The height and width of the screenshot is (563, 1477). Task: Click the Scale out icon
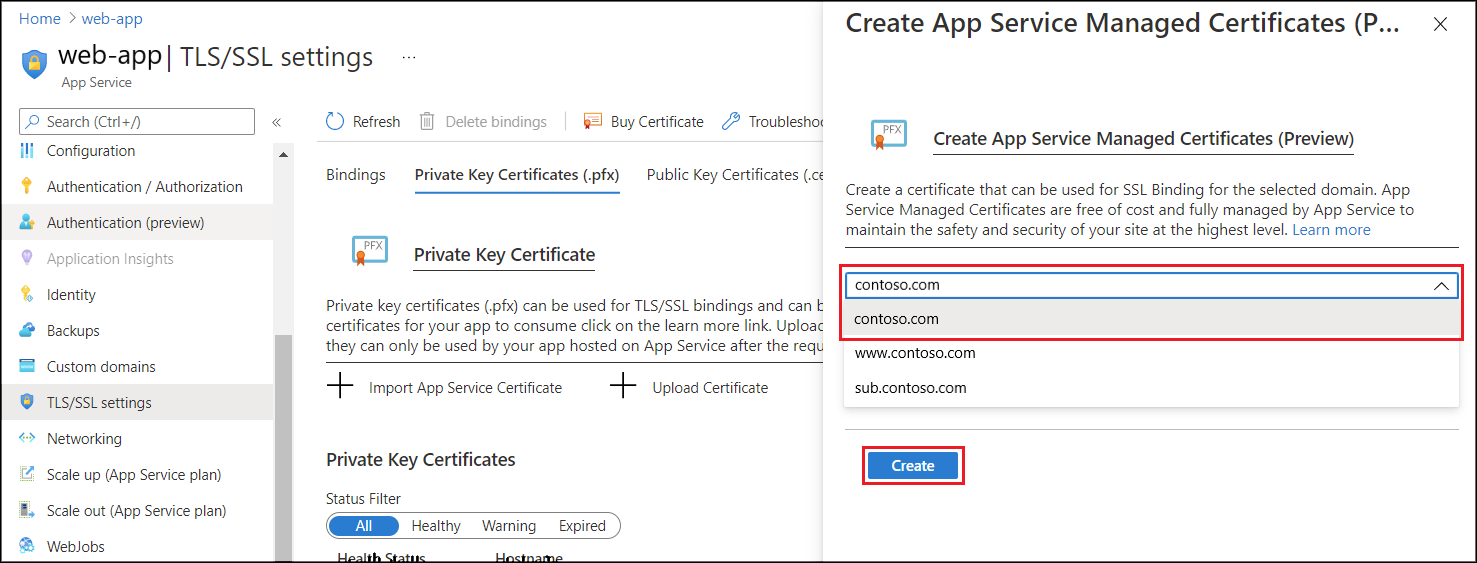pyautogui.click(x=27, y=511)
